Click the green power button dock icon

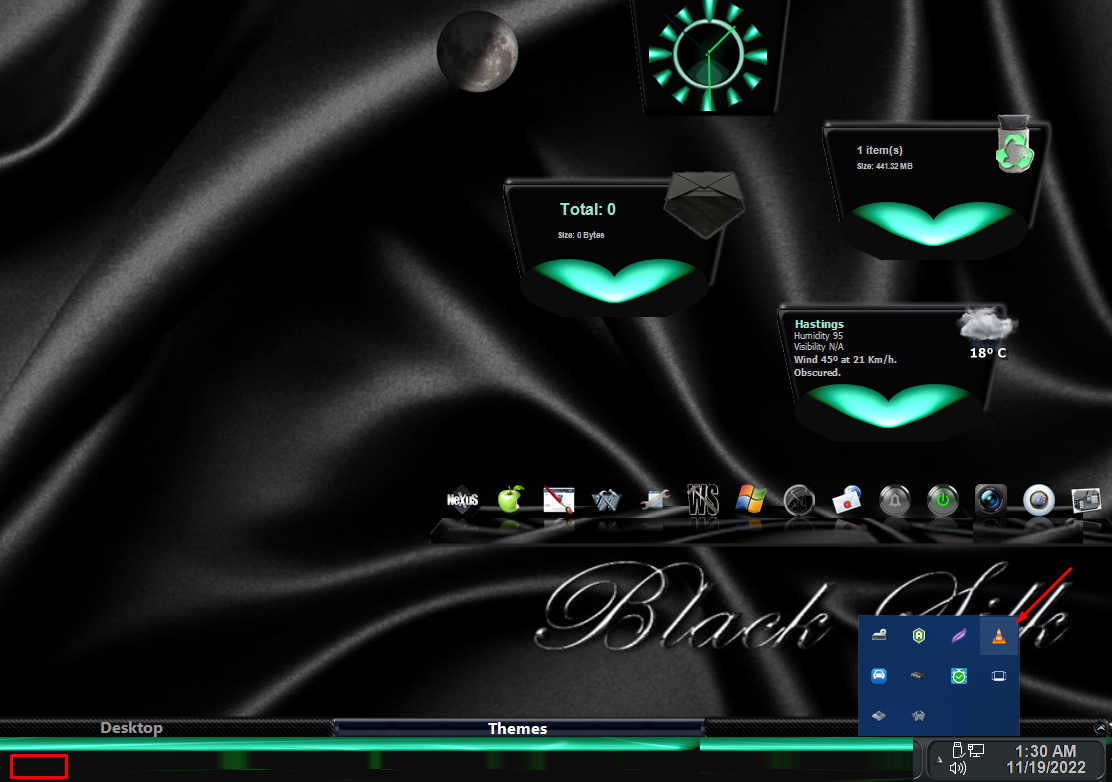942,499
